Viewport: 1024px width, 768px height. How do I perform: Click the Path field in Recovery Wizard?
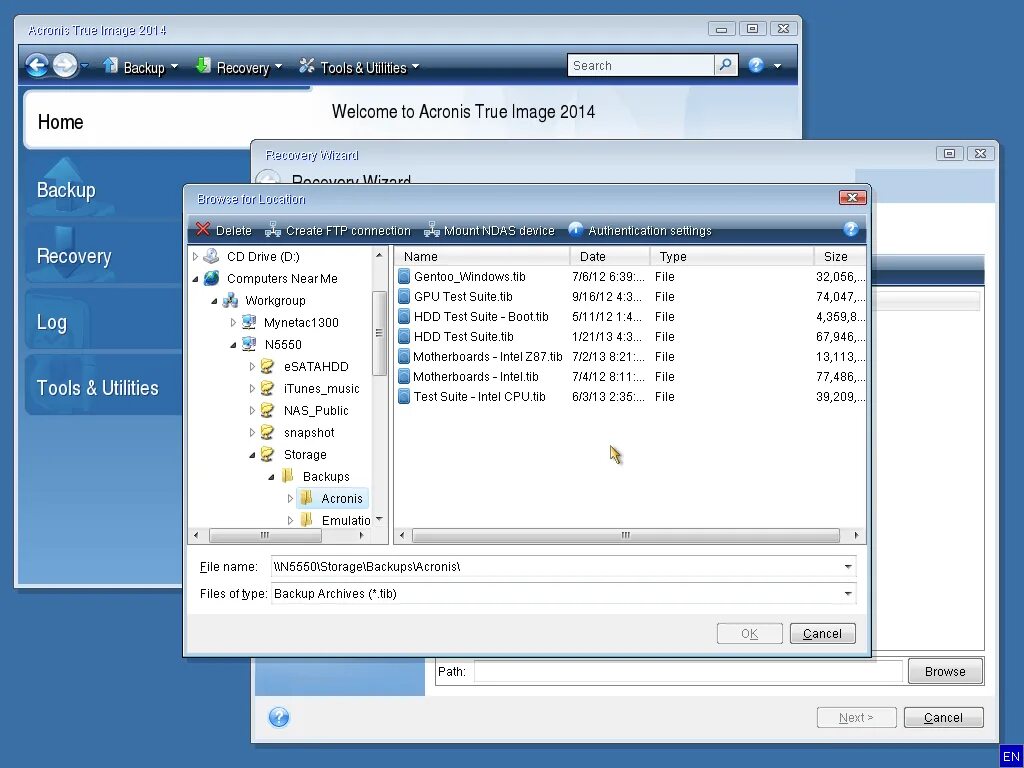[x=688, y=671]
